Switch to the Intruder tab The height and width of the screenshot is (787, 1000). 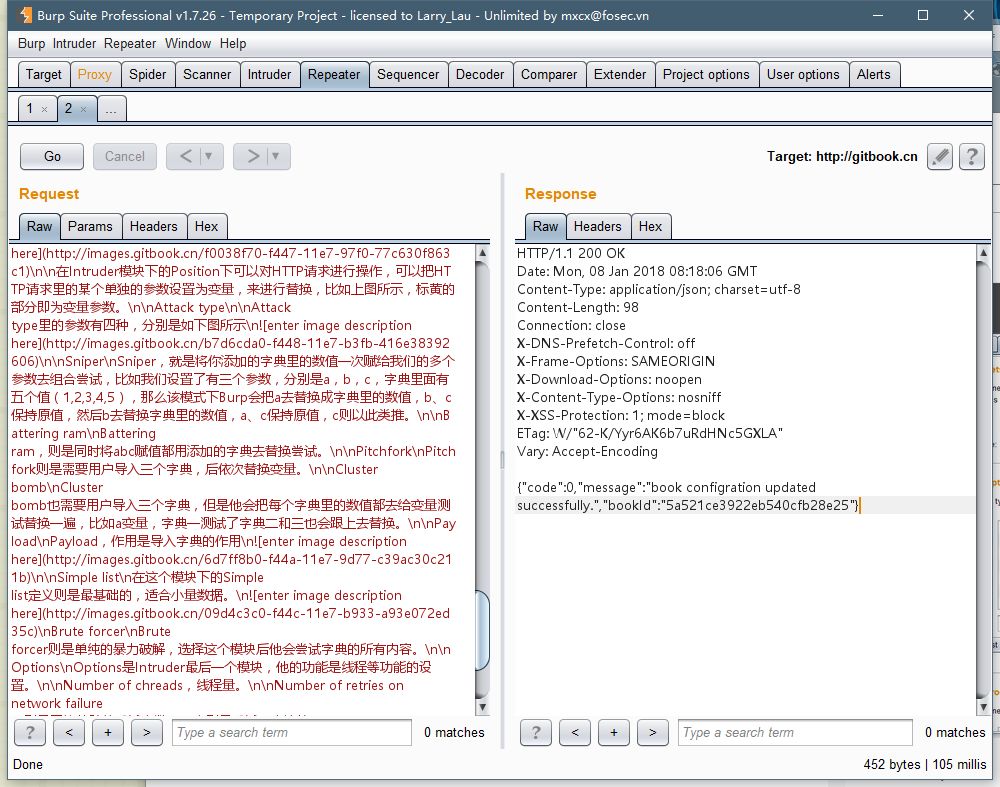tap(269, 74)
